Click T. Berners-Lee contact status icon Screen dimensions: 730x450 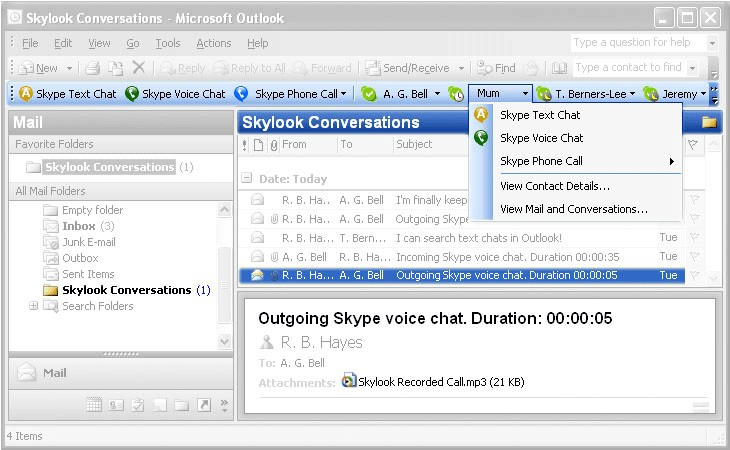[543, 94]
